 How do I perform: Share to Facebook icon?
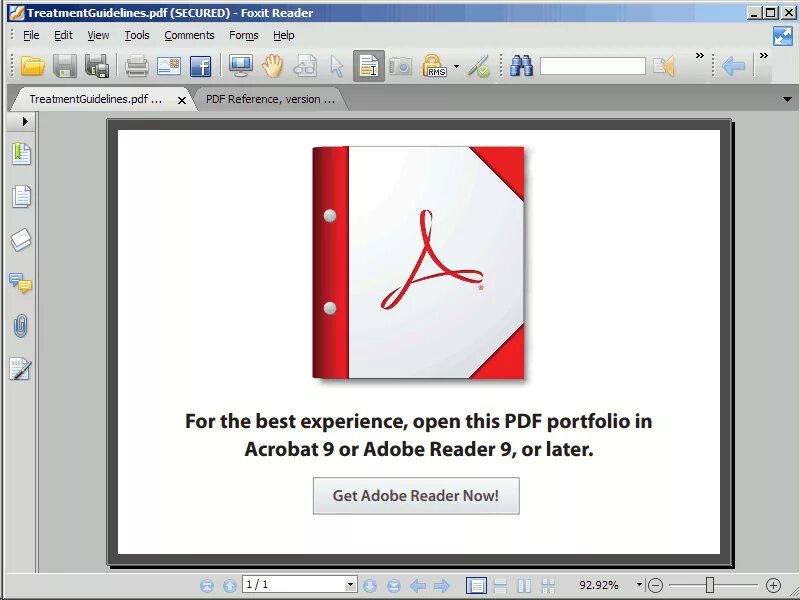click(x=201, y=66)
